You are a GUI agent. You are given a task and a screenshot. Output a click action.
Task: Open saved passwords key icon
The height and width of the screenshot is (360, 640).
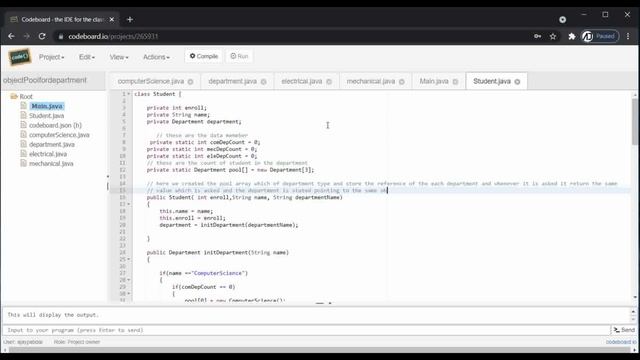[538, 36]
